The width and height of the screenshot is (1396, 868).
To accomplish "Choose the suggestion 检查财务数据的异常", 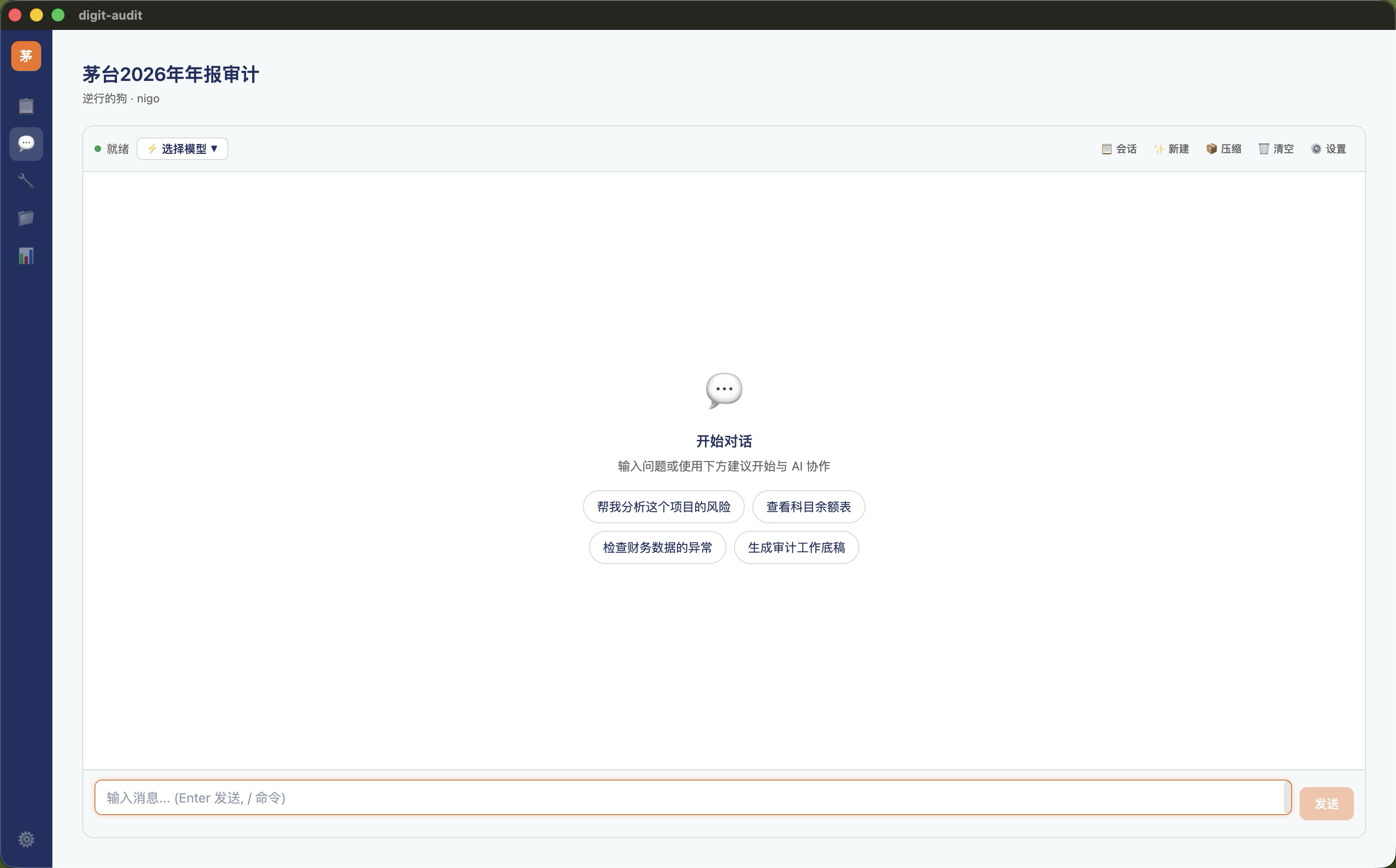I will [x=657, y=548].
